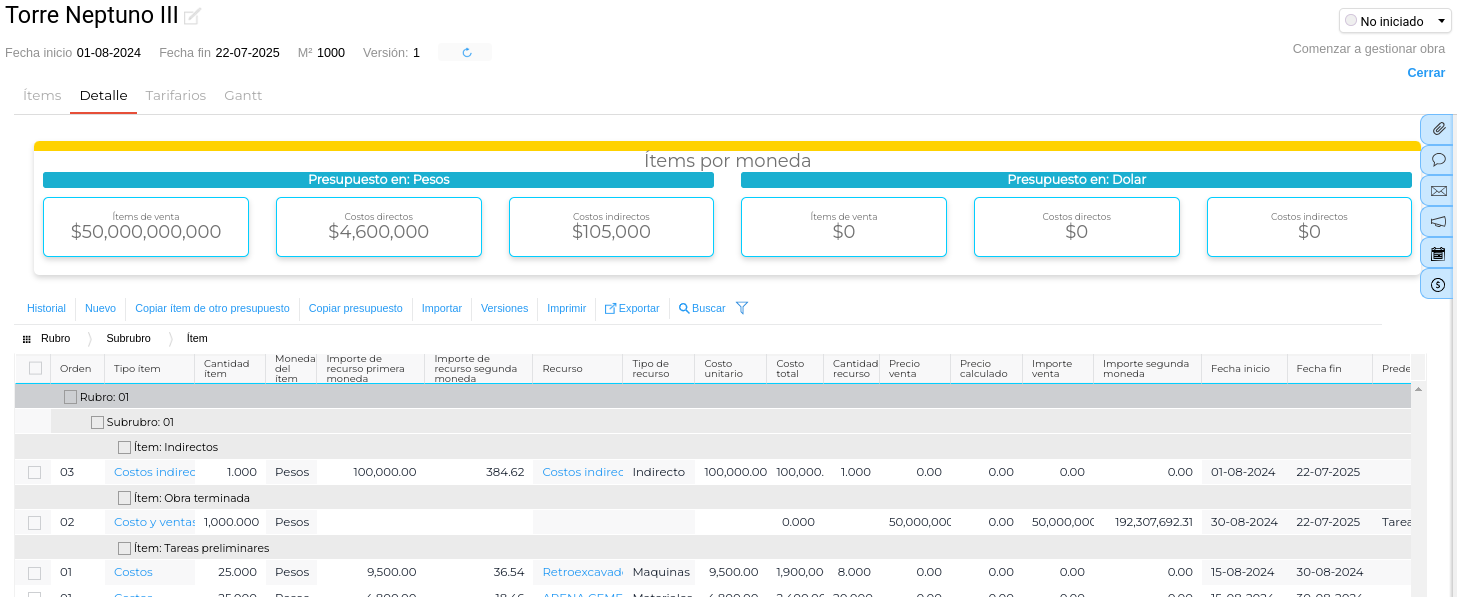Switch to the Detalle tab

(103, 96)
